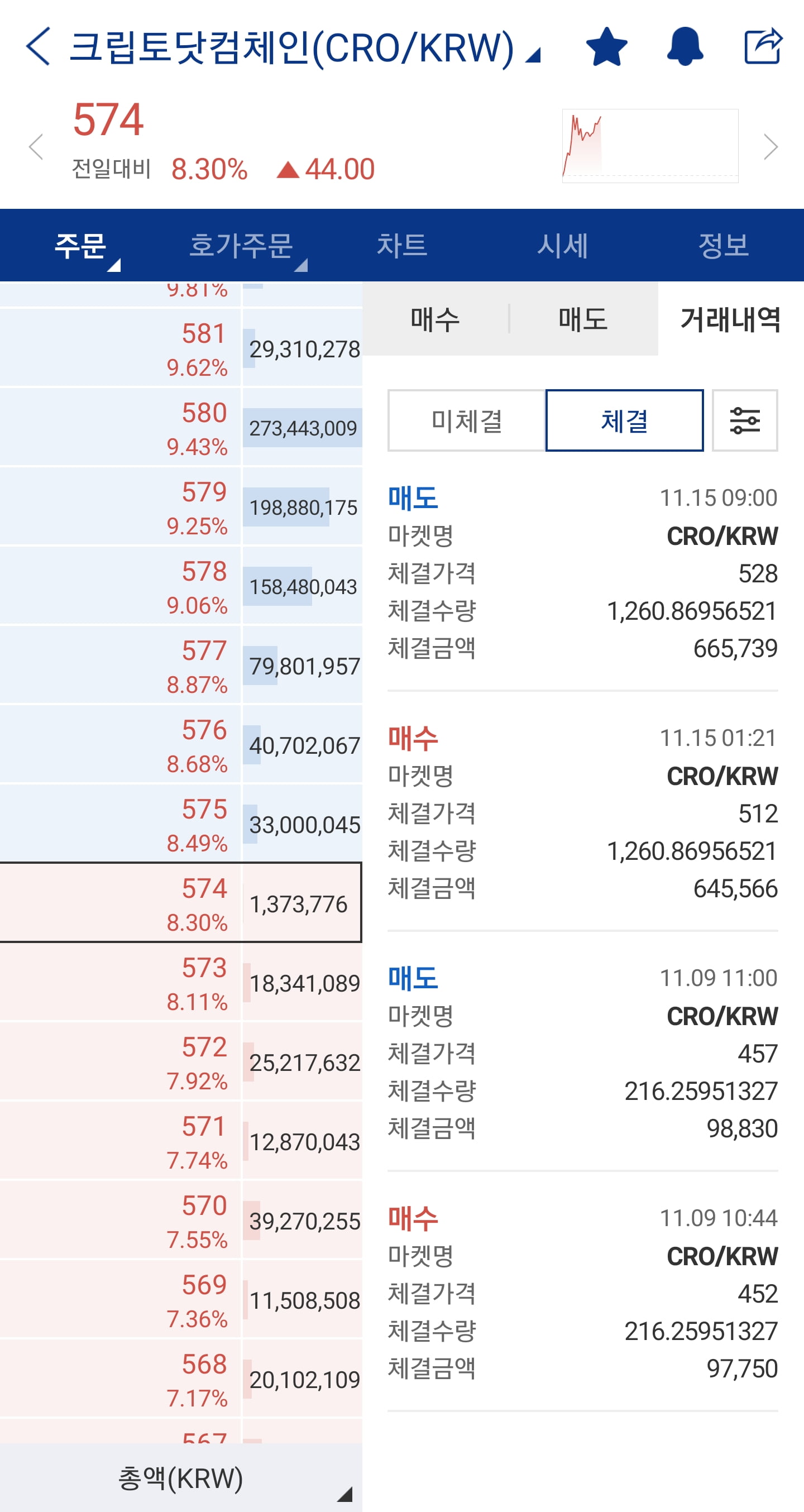Open the 11.15 09:00 매도 trade record
804x1512 pixels.
point(583,573)
